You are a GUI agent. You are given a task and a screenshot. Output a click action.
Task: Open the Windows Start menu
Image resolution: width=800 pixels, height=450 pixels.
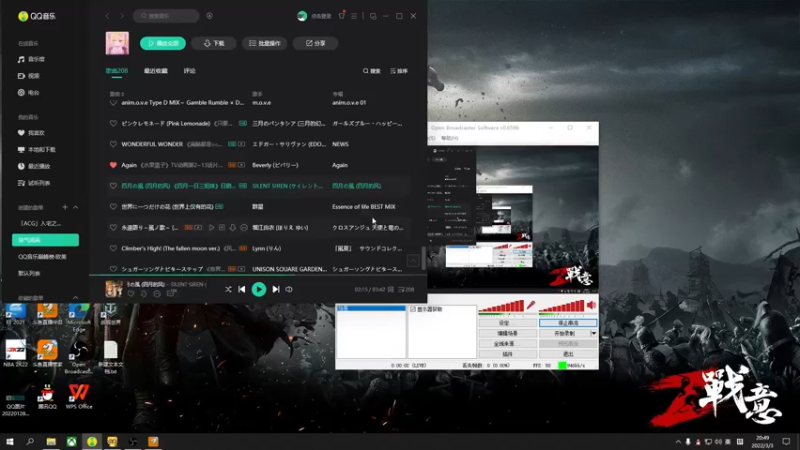[9, 442]
